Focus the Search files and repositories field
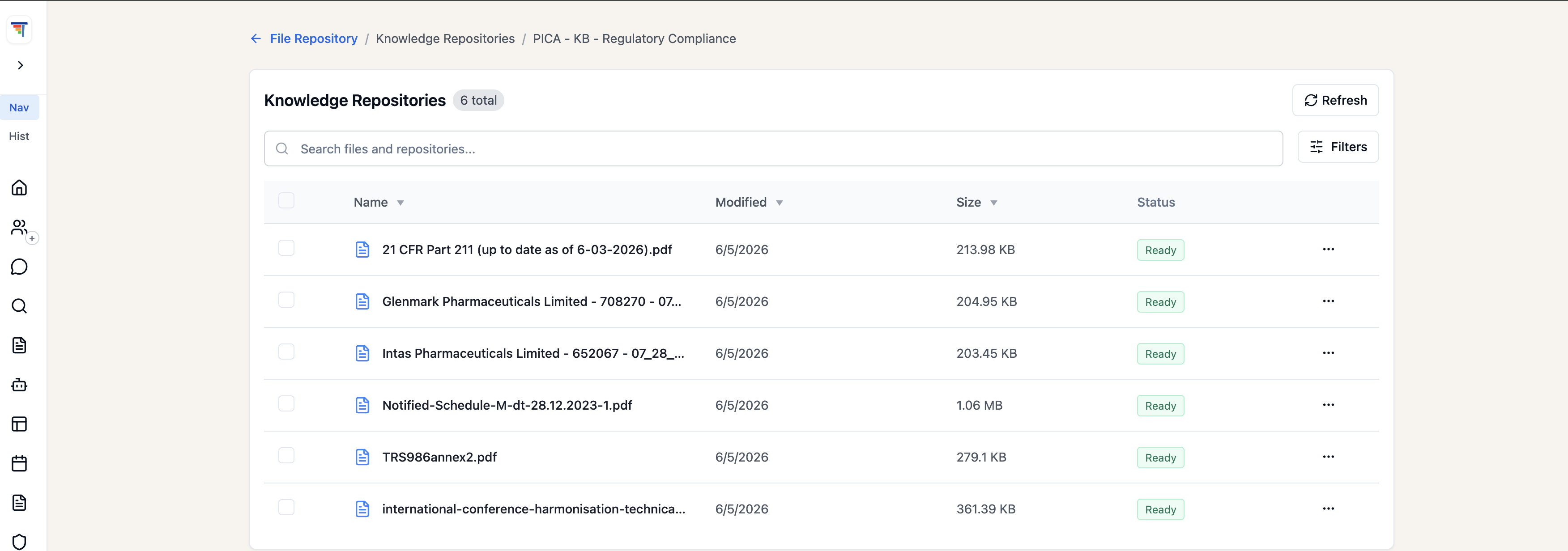The width and height of the screenshot is (1568, 551). point(773,148)
